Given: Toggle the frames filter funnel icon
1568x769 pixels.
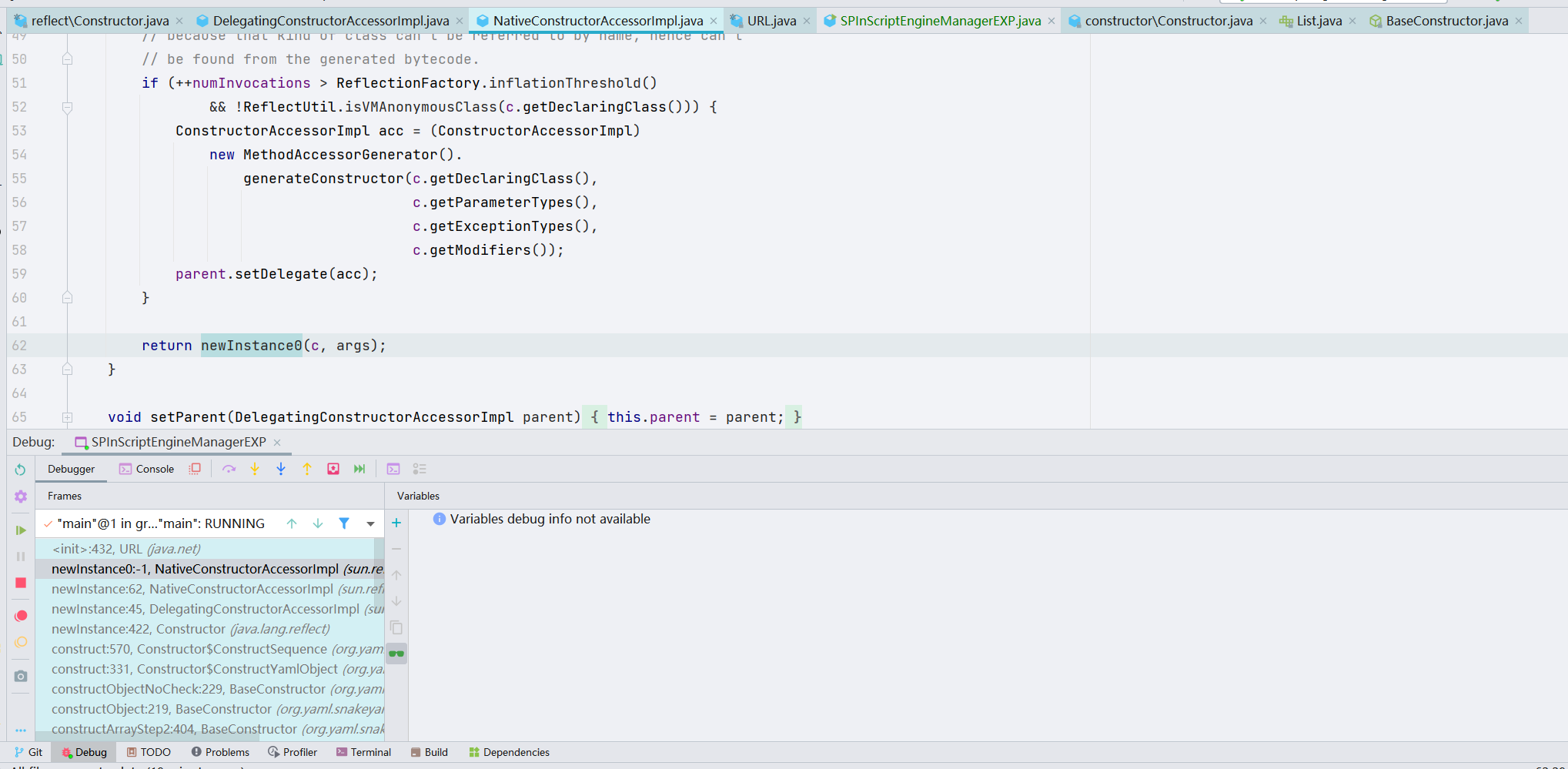Looking at the screenshot, I should pos(344,523).
